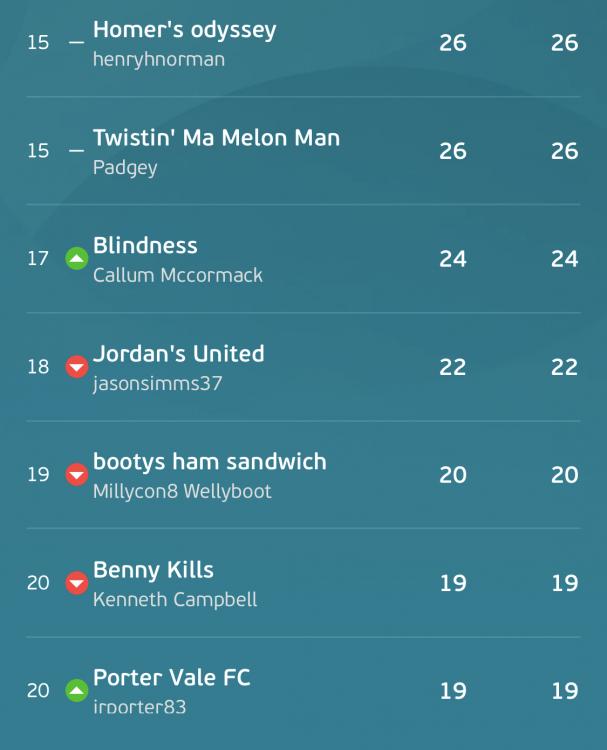Click manager name jasonsimms37
The width and height of the screenshot is (607, 750).
coord(157,384)
